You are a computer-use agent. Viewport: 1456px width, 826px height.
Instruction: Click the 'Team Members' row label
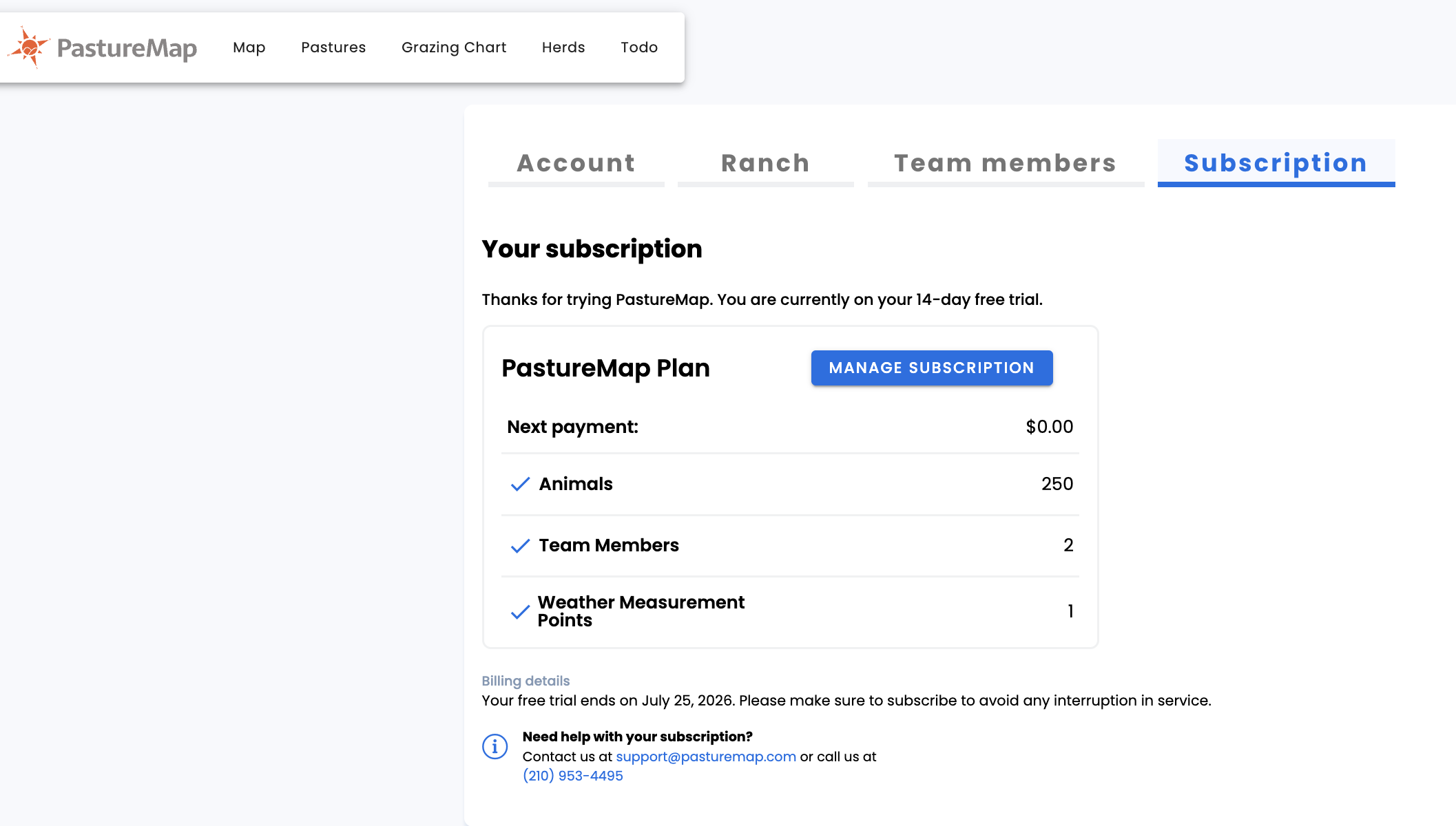click(x=609, y=545)
